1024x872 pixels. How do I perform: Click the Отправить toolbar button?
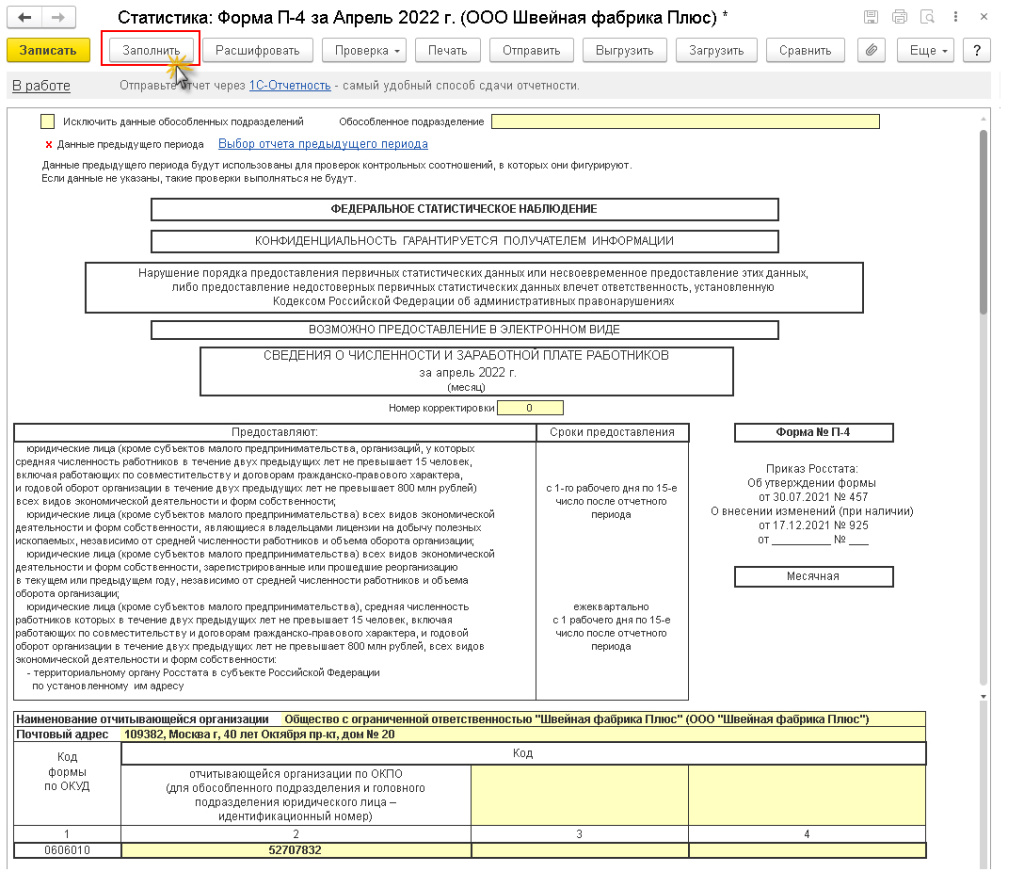click(x=531, y=51)
